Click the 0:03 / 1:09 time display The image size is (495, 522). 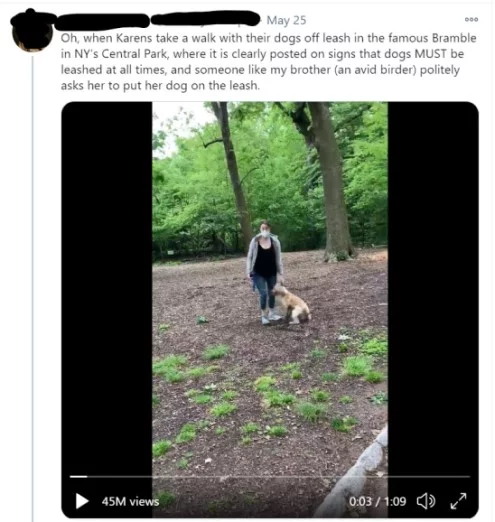tap(377, 501)
